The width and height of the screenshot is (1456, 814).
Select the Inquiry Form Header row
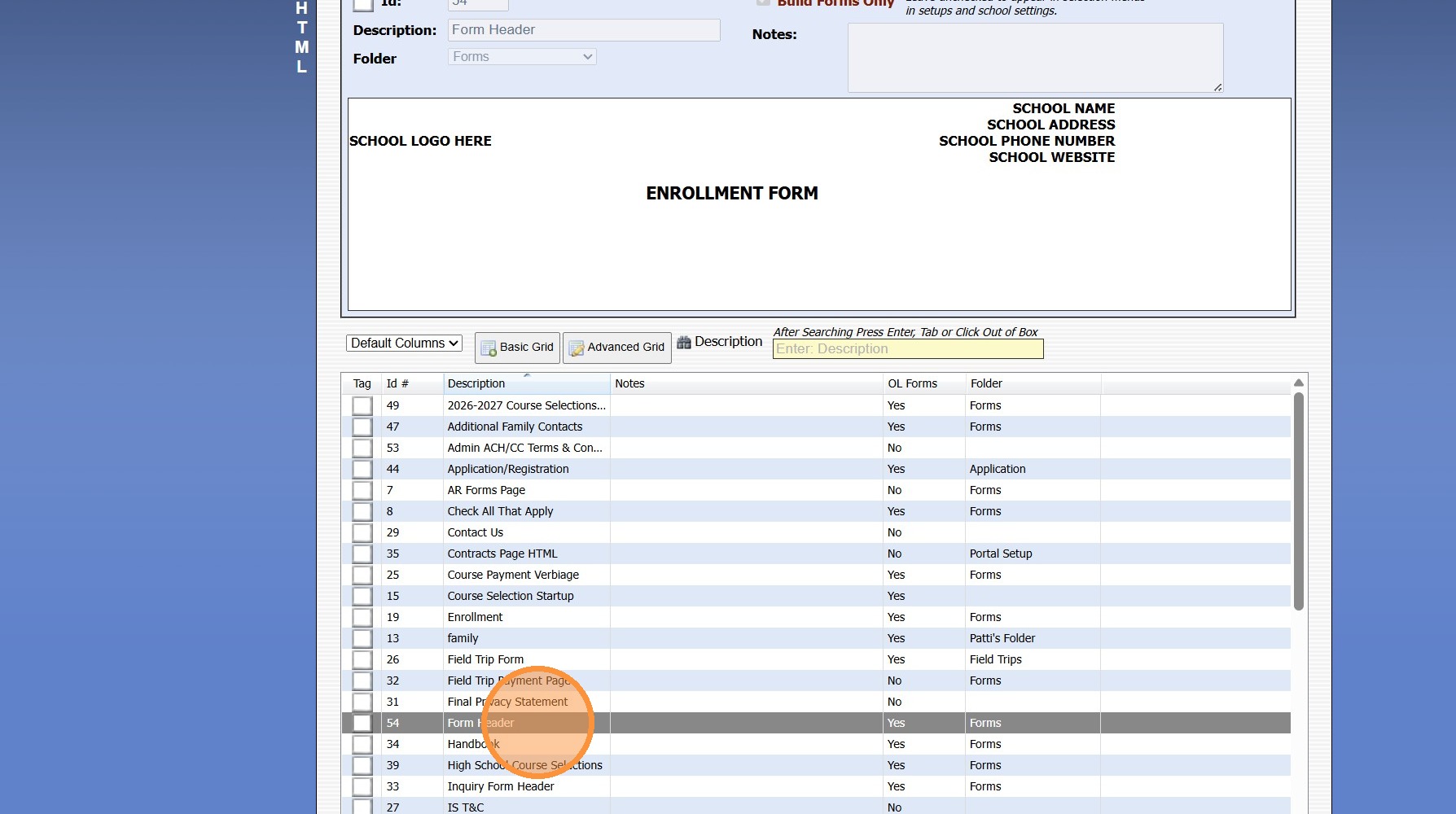(816, 786)
